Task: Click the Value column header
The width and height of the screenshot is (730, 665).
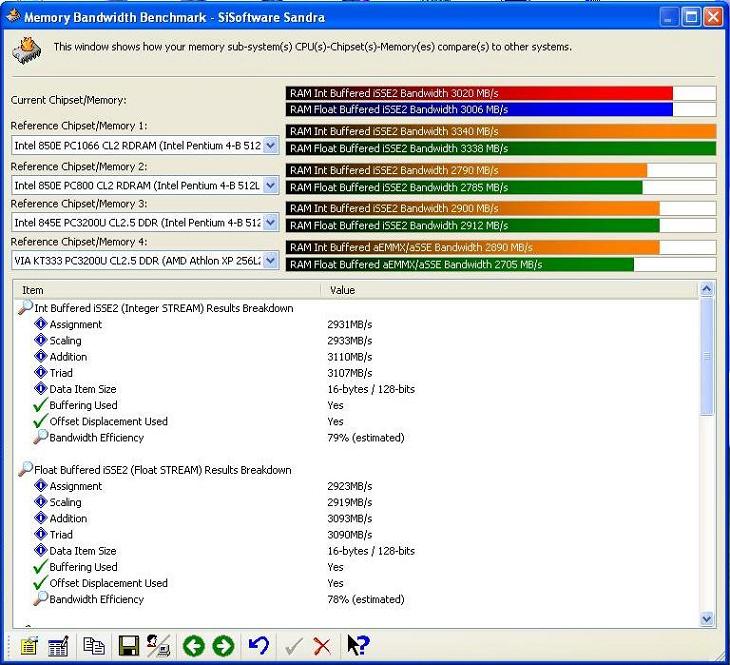Action: [510, 290]
